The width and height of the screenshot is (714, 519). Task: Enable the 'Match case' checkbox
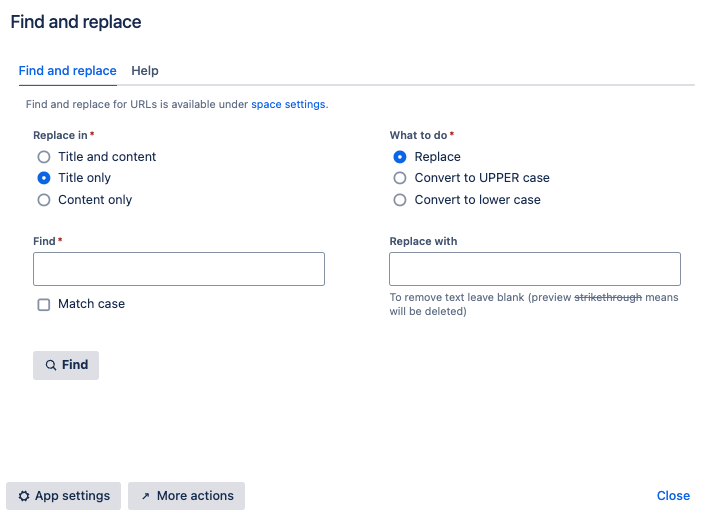(x=44, y=305)
